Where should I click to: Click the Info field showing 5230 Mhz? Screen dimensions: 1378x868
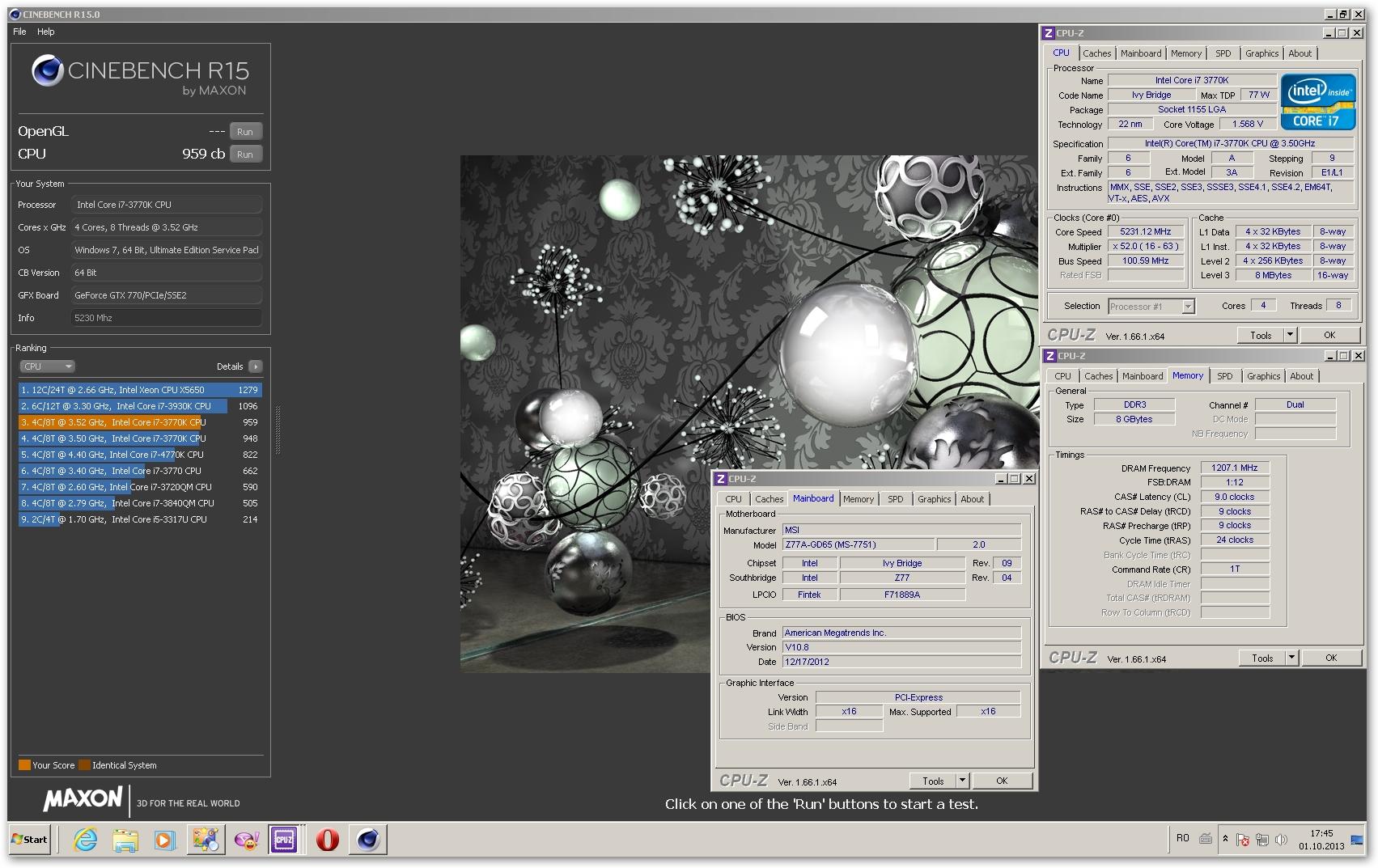pos(166,318)
